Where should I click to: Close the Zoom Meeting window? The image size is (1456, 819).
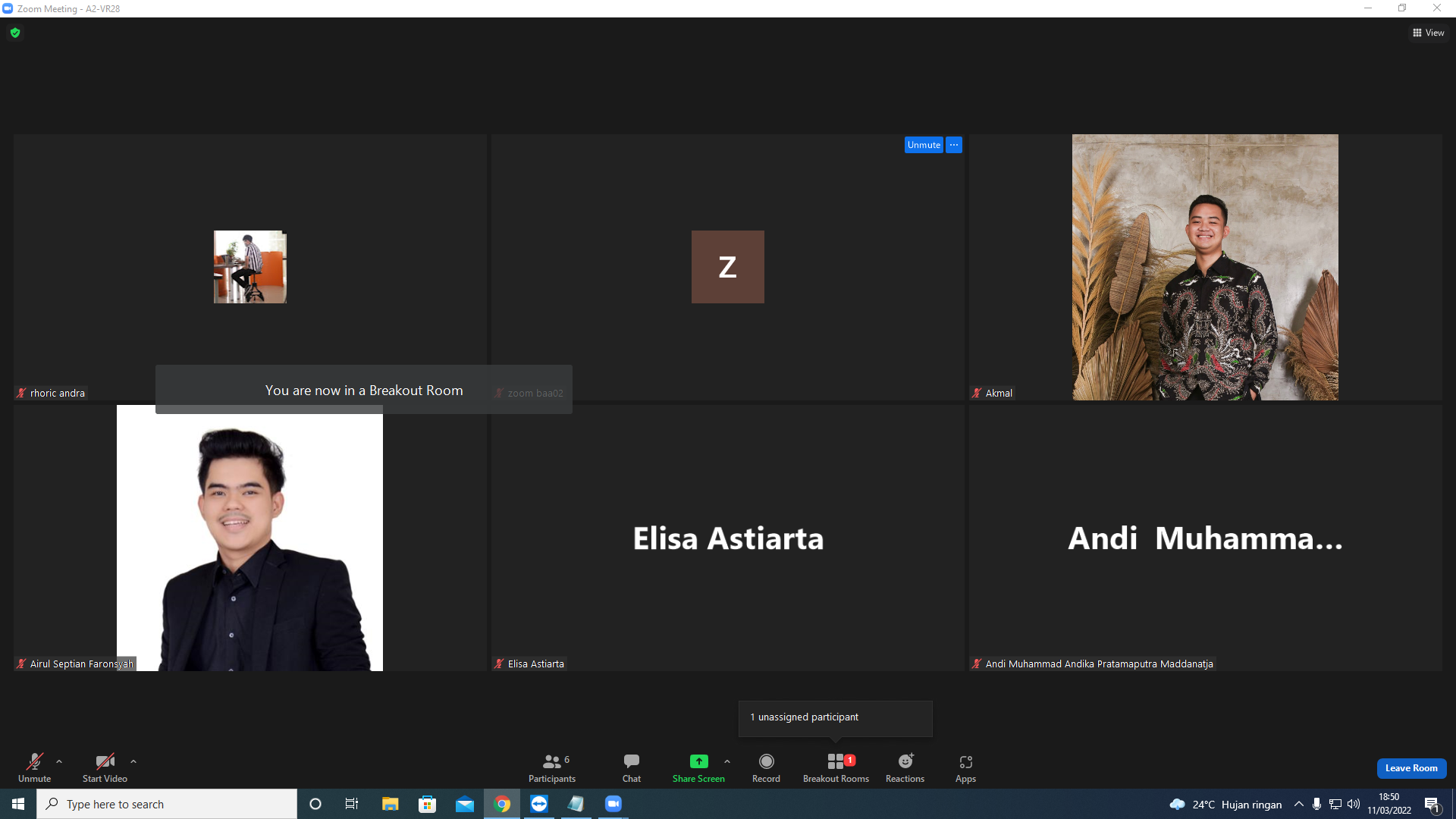[1437, 8]
